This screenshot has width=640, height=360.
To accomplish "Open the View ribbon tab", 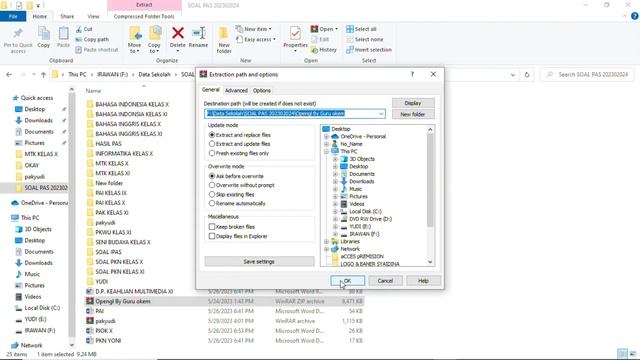I will 93,16.
